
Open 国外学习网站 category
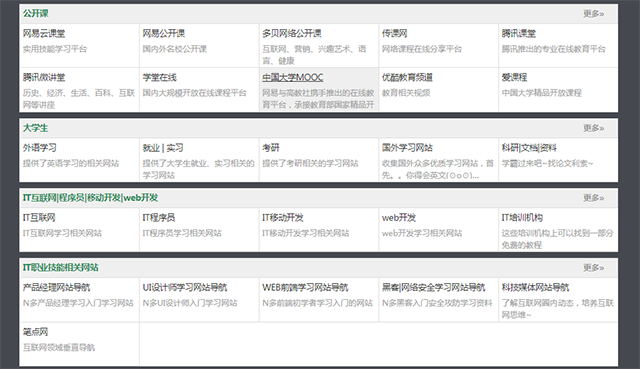click(x=407, y=148)
